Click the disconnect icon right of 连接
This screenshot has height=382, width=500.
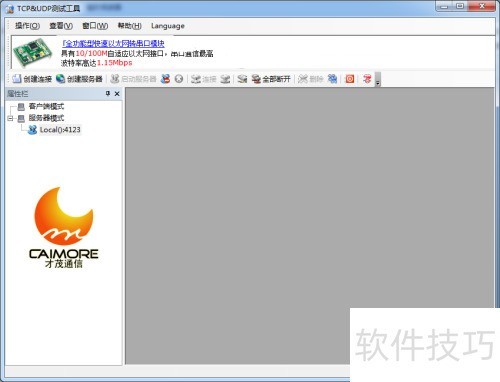pyautogui.click(x=226, y=79)
